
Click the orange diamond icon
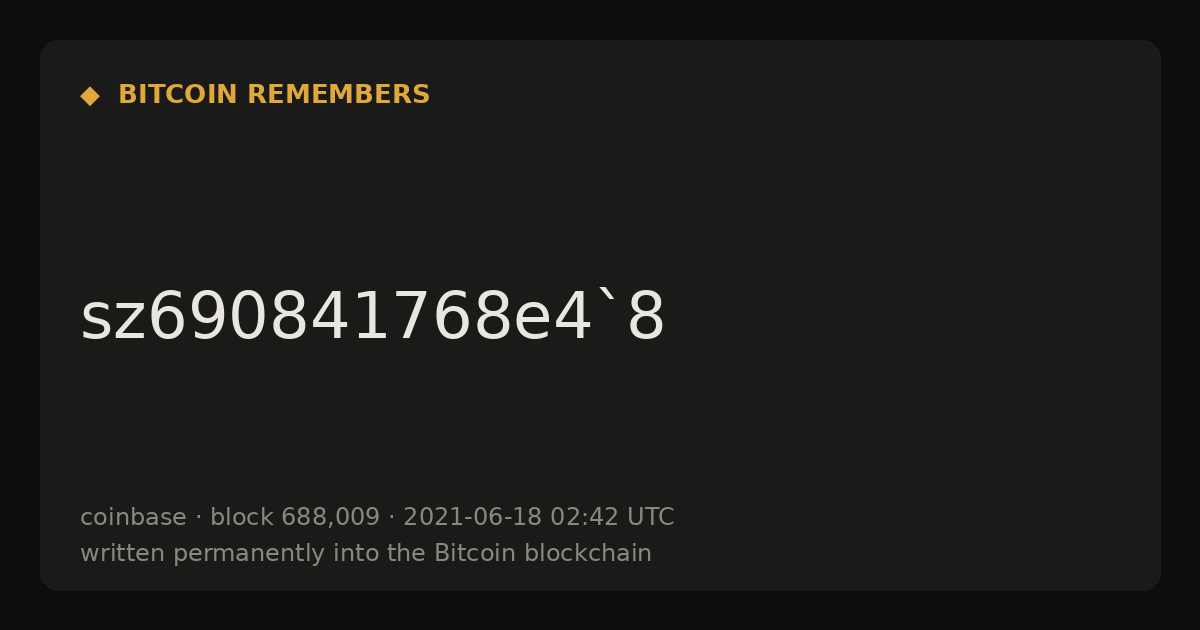click(x=90, y=95)
